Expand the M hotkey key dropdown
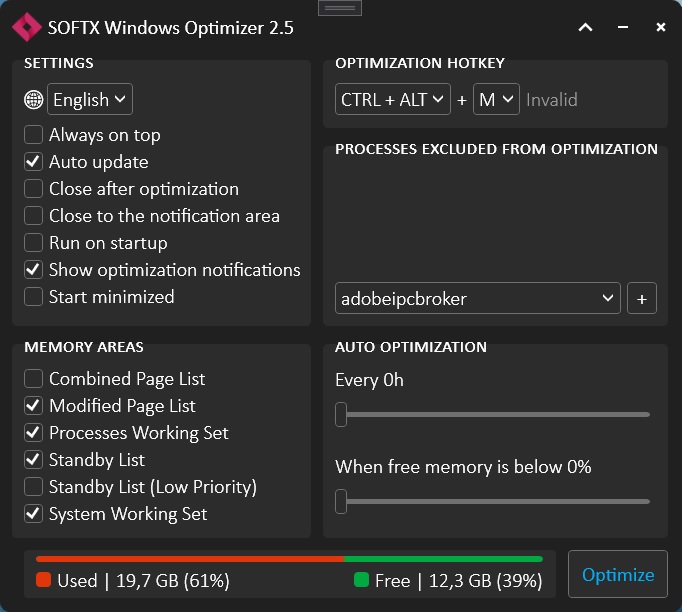The image size is (682, 612). [496, 100]
